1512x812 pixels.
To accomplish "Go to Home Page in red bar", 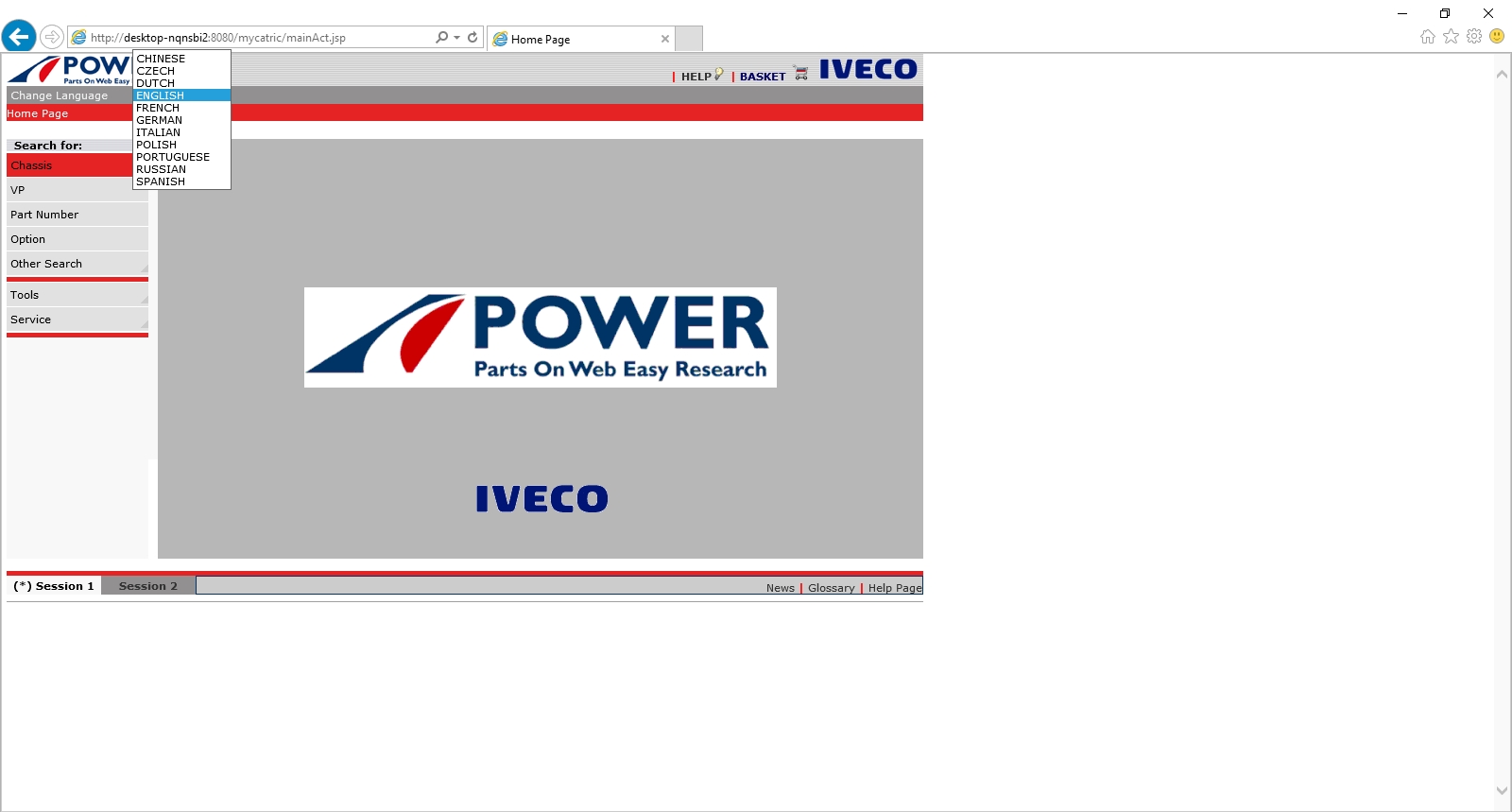I will pos(38,113).
